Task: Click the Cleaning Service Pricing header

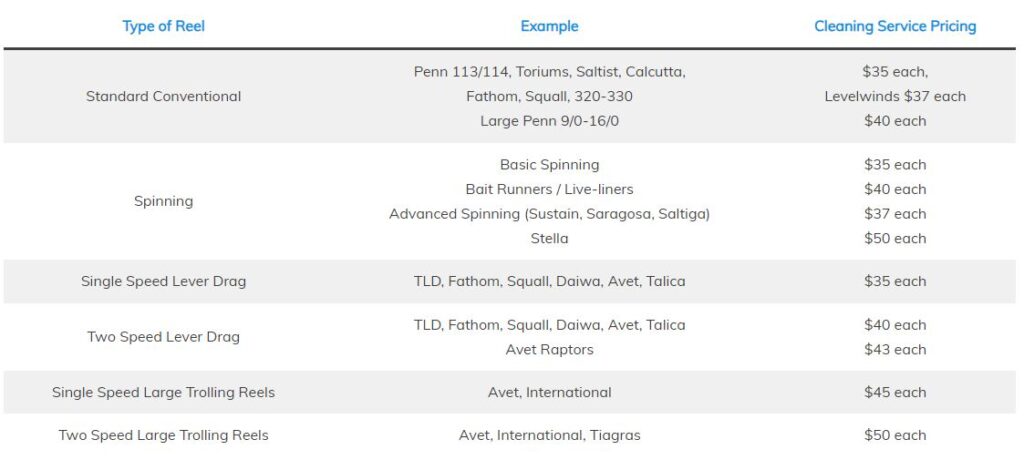Action: pyautogui.click(x=895, y=26)
